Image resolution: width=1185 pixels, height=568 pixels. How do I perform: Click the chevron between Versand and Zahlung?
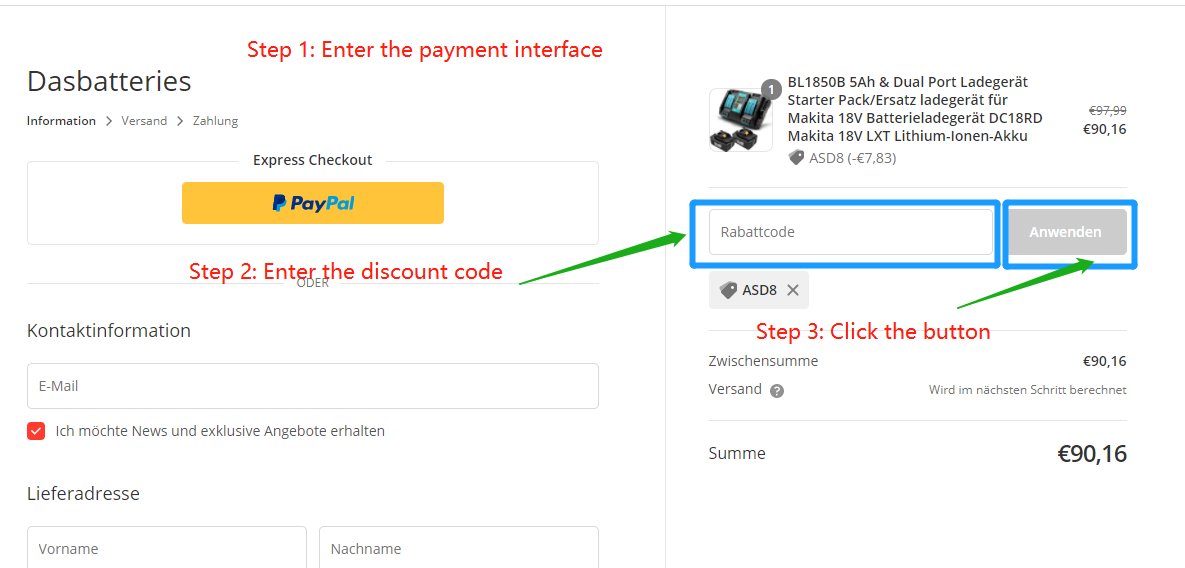[180, 121]
